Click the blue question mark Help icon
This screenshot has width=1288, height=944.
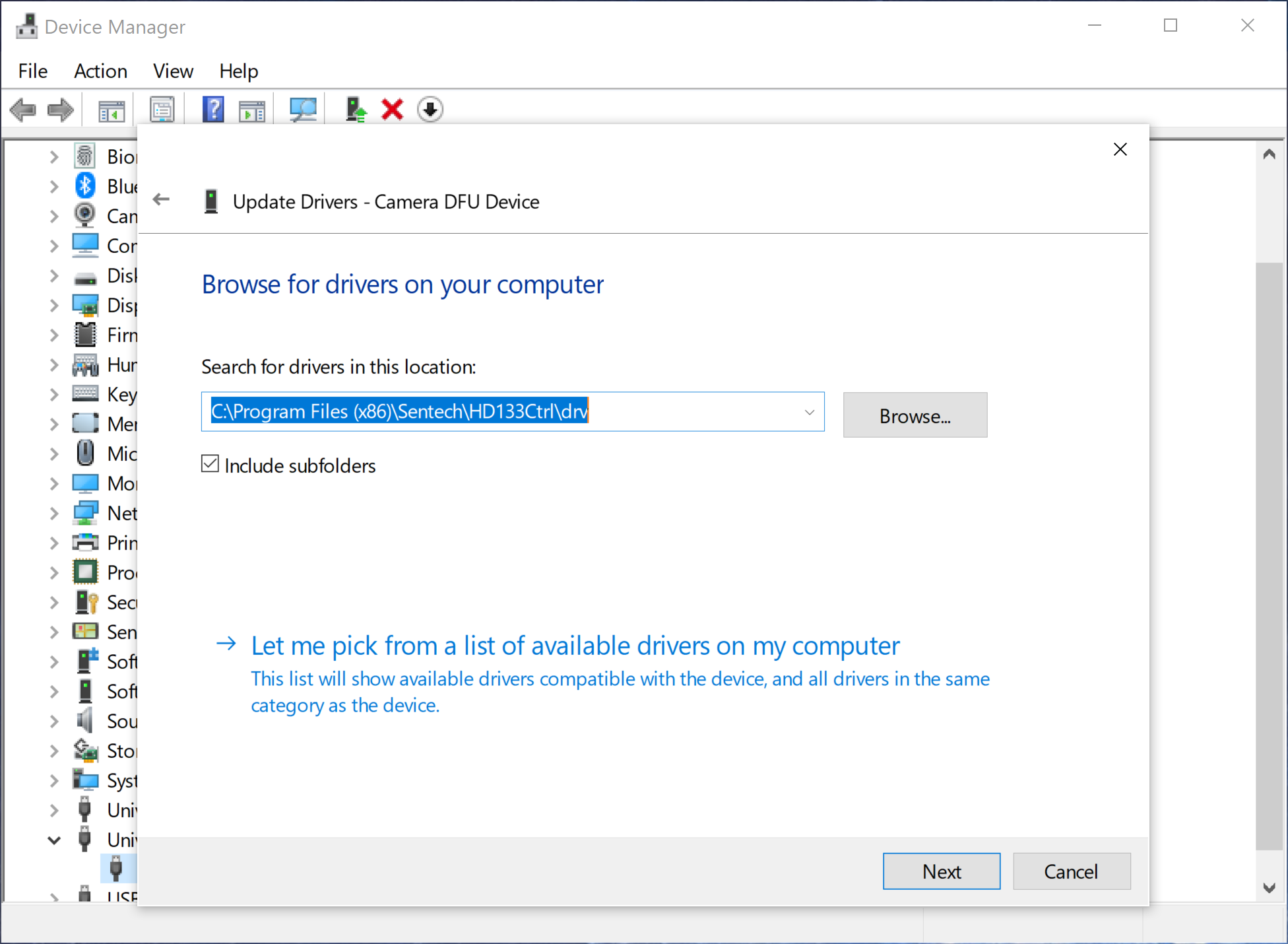(x=213, y=110)
